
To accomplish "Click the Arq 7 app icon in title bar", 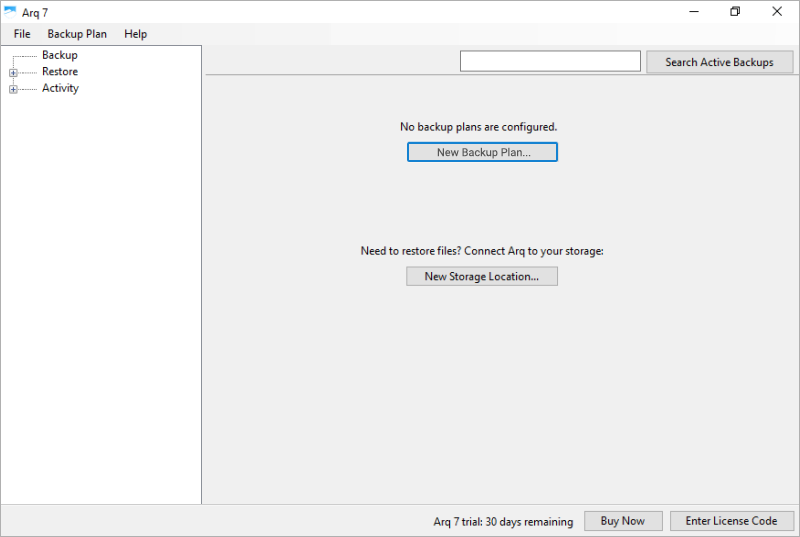I will coord(10,12).
